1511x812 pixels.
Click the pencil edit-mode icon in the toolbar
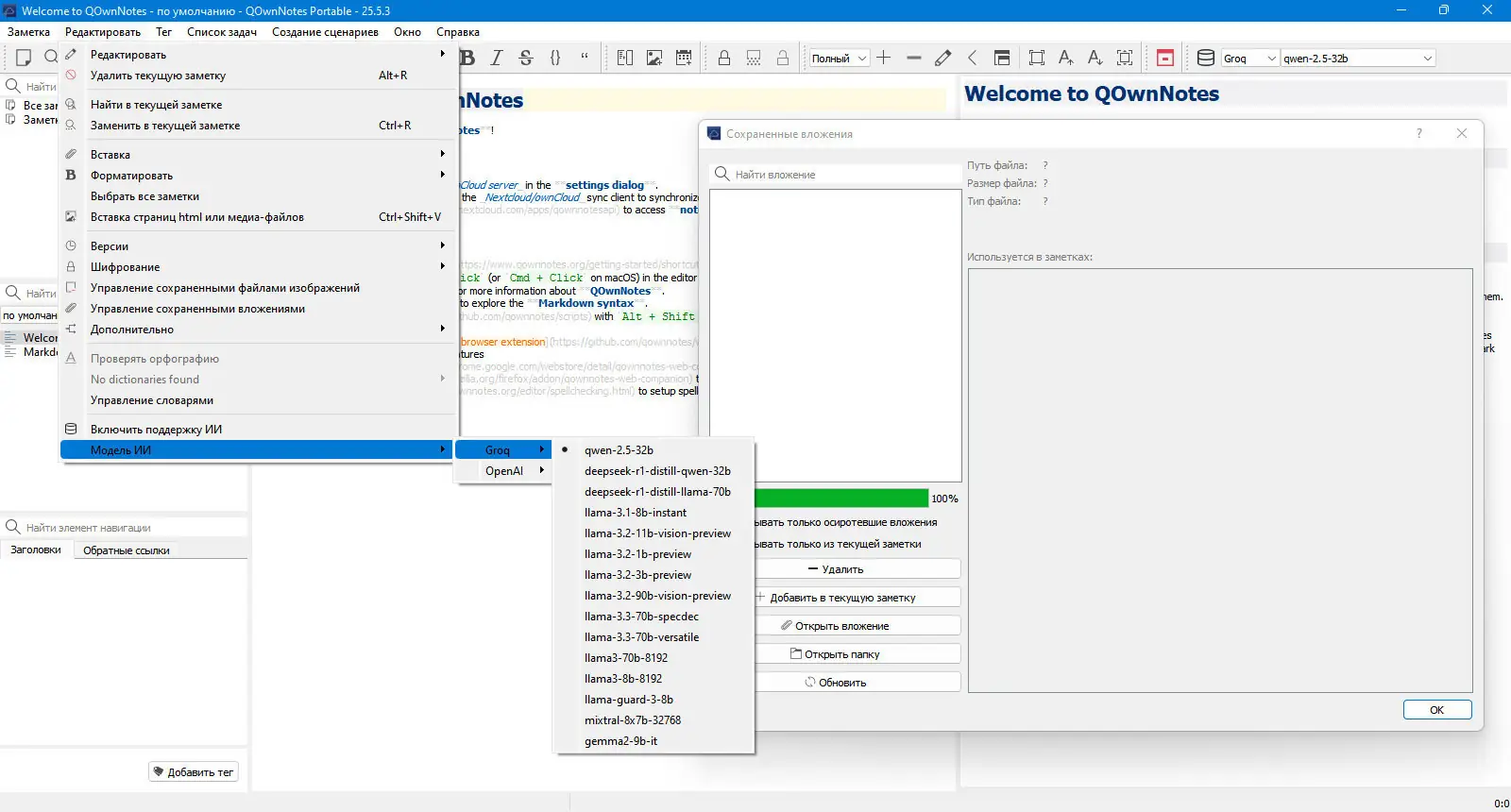point(942,58)
